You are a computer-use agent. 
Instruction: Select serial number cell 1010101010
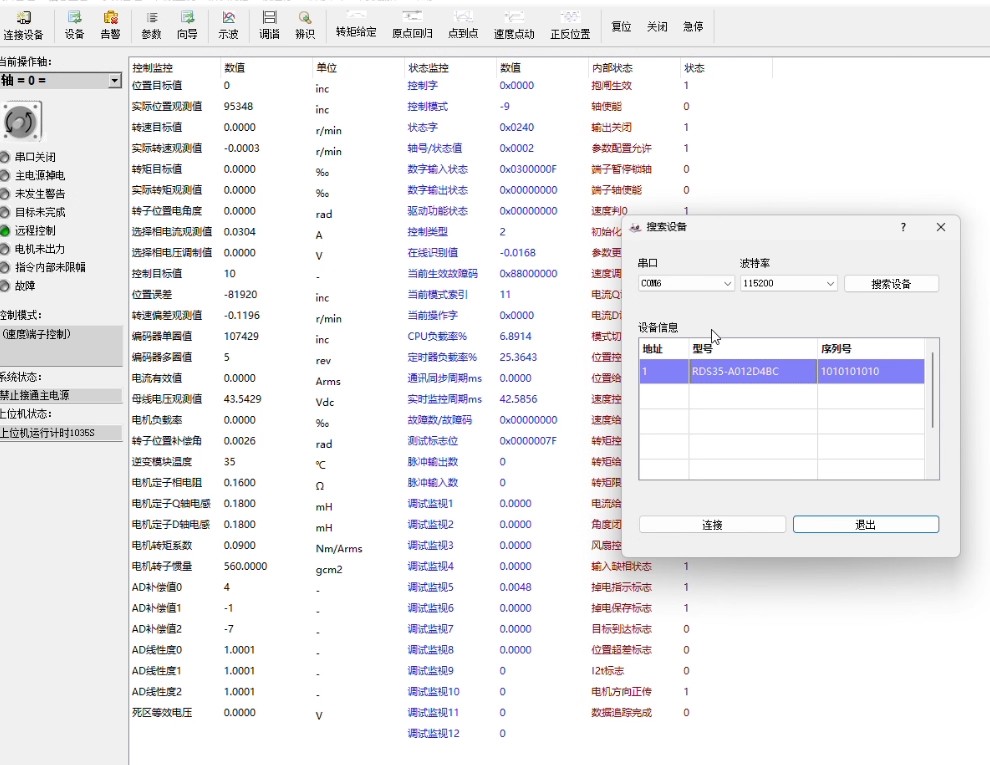point(871,371)
